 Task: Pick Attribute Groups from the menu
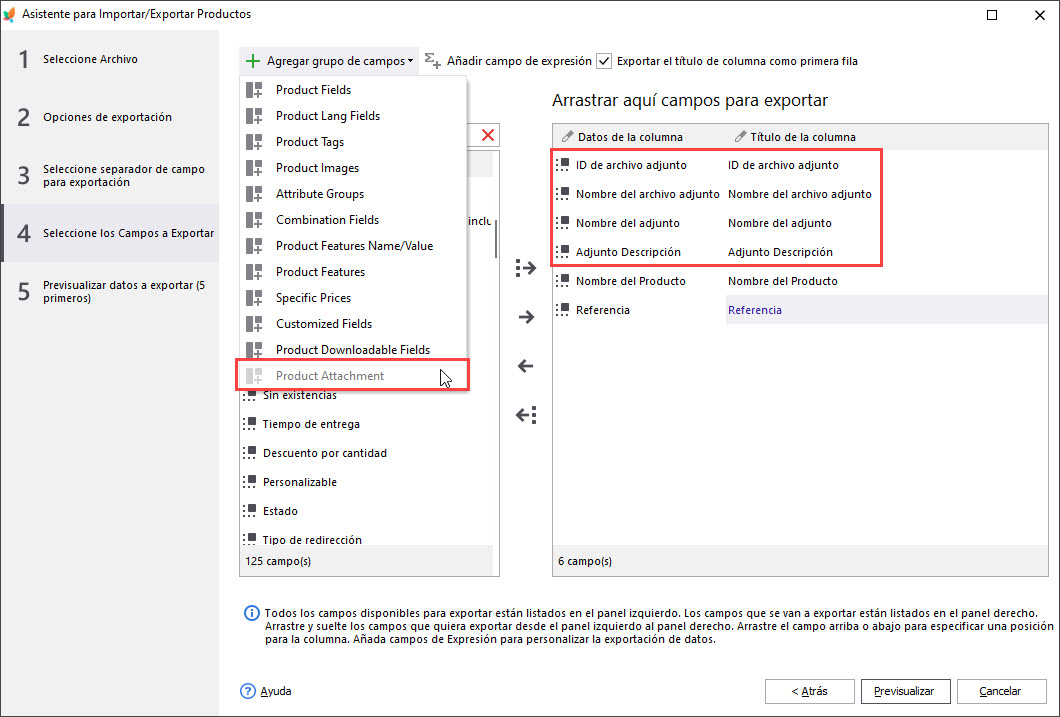click(x=353, y=194)
